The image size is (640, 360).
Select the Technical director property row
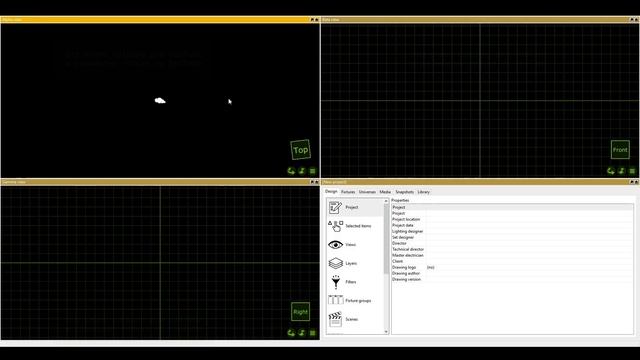[x=512, y=249]
